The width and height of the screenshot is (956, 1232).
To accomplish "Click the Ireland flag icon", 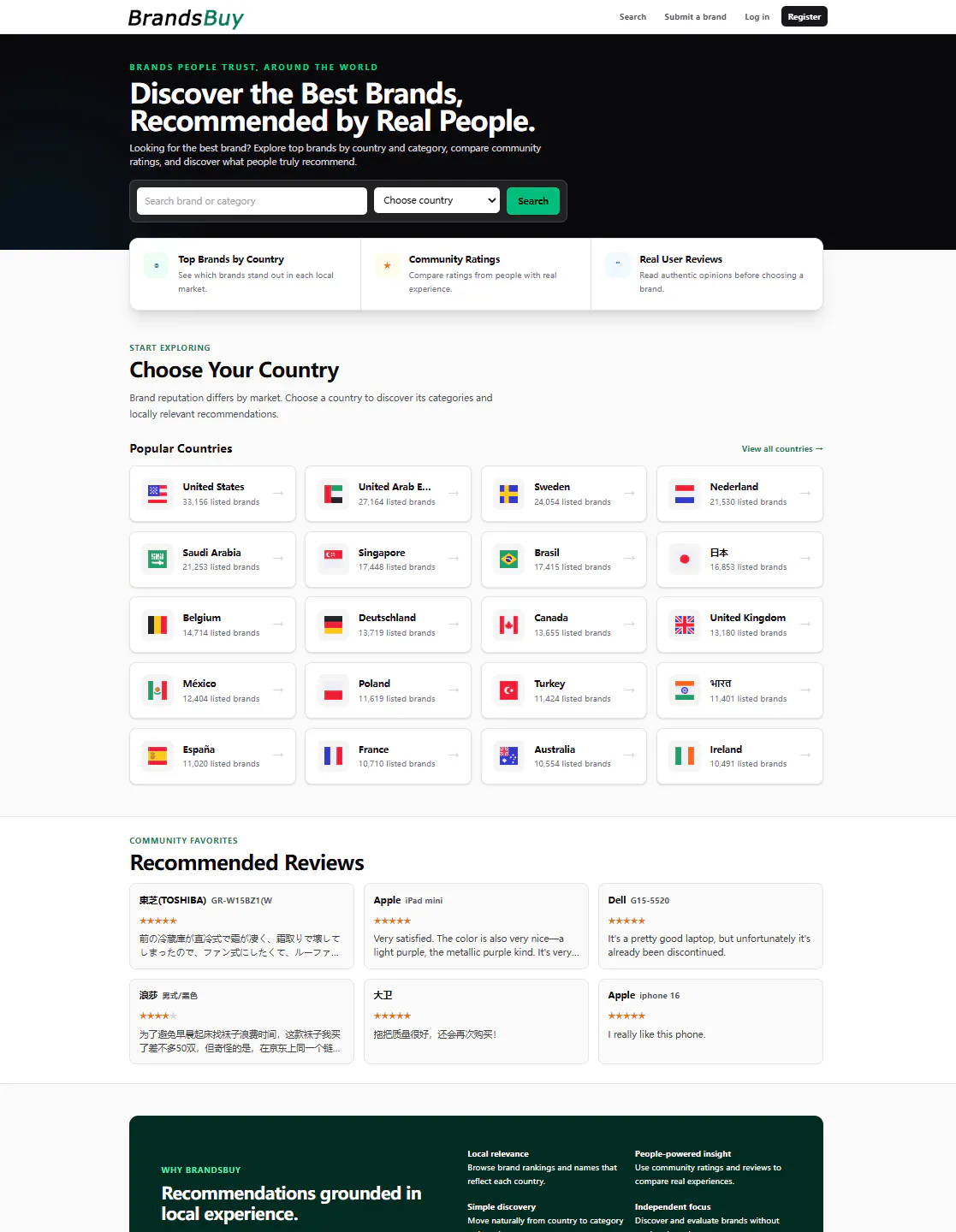I will [685, 756].
